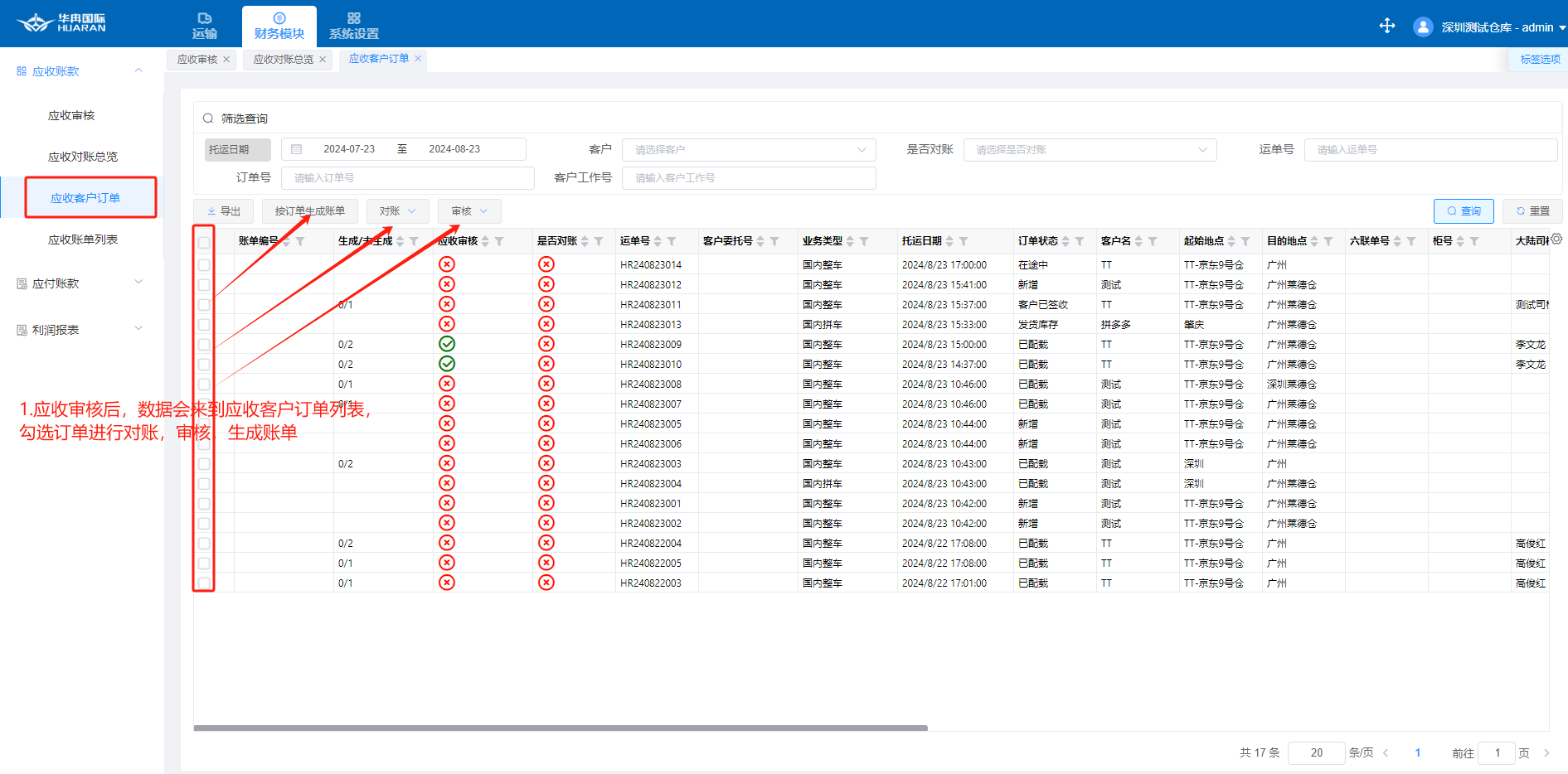Click the table column settings gear icon
Screen dimensions: 1568x774
coord(1556,239)
